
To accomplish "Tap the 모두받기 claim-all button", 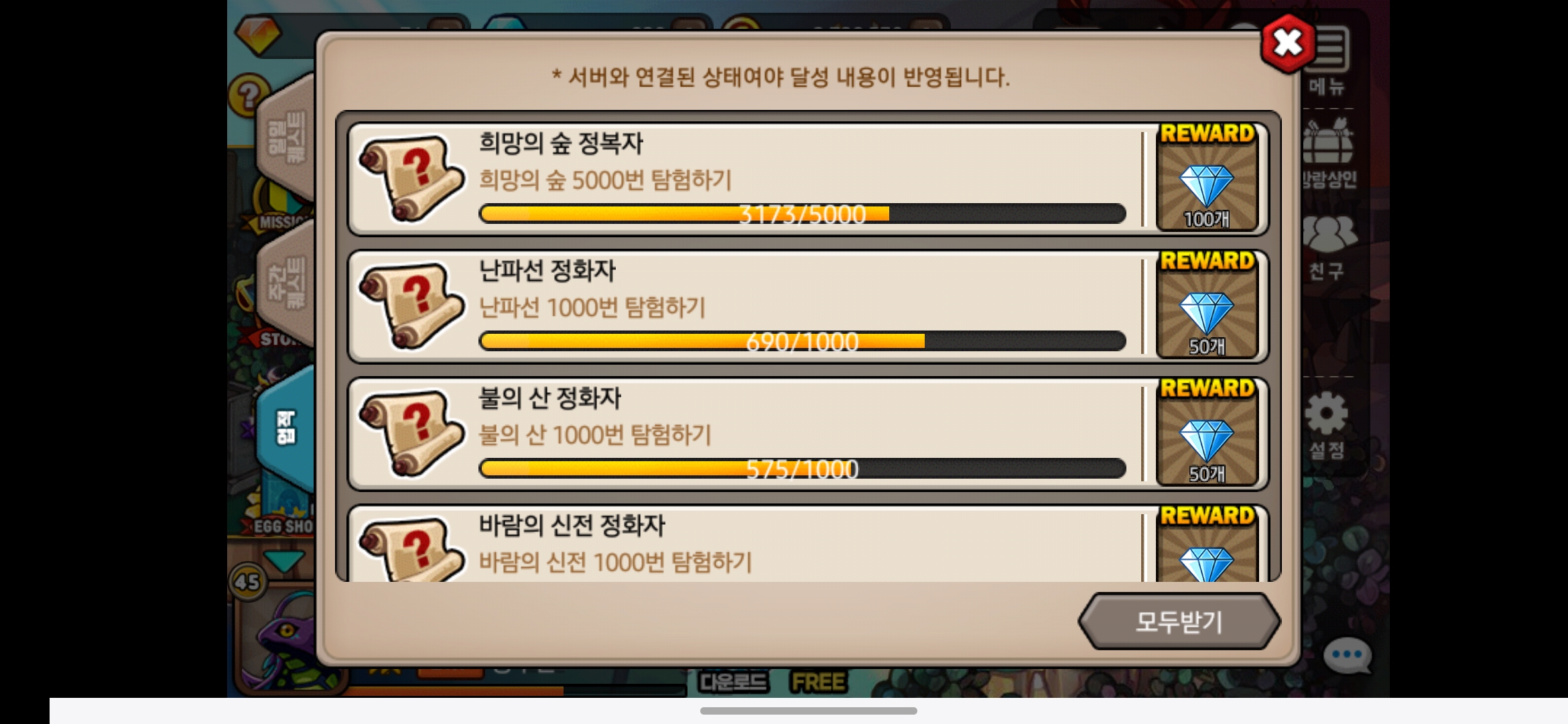I will coord(1179,621).
